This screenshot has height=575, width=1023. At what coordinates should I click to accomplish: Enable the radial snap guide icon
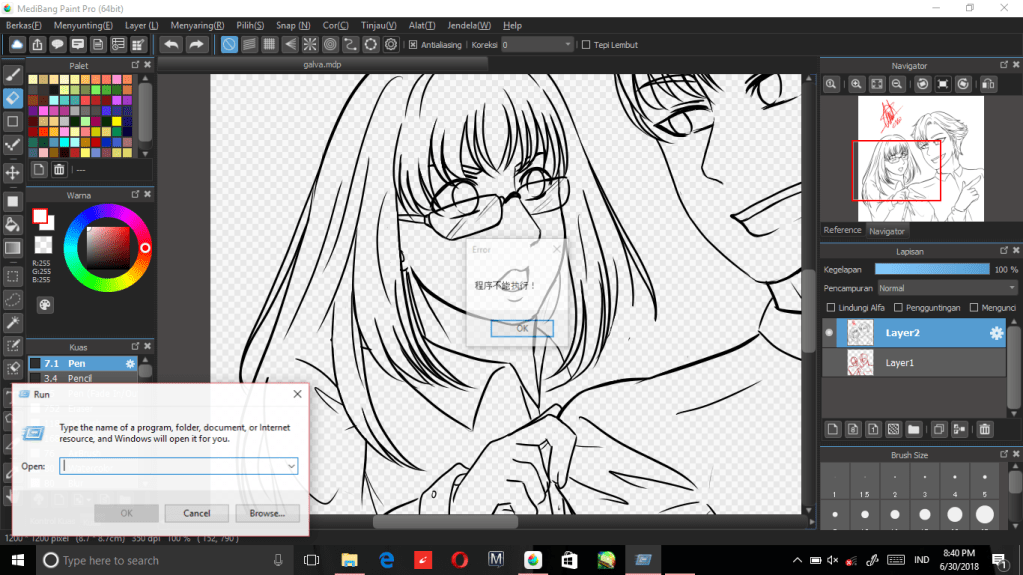(310, 45)
